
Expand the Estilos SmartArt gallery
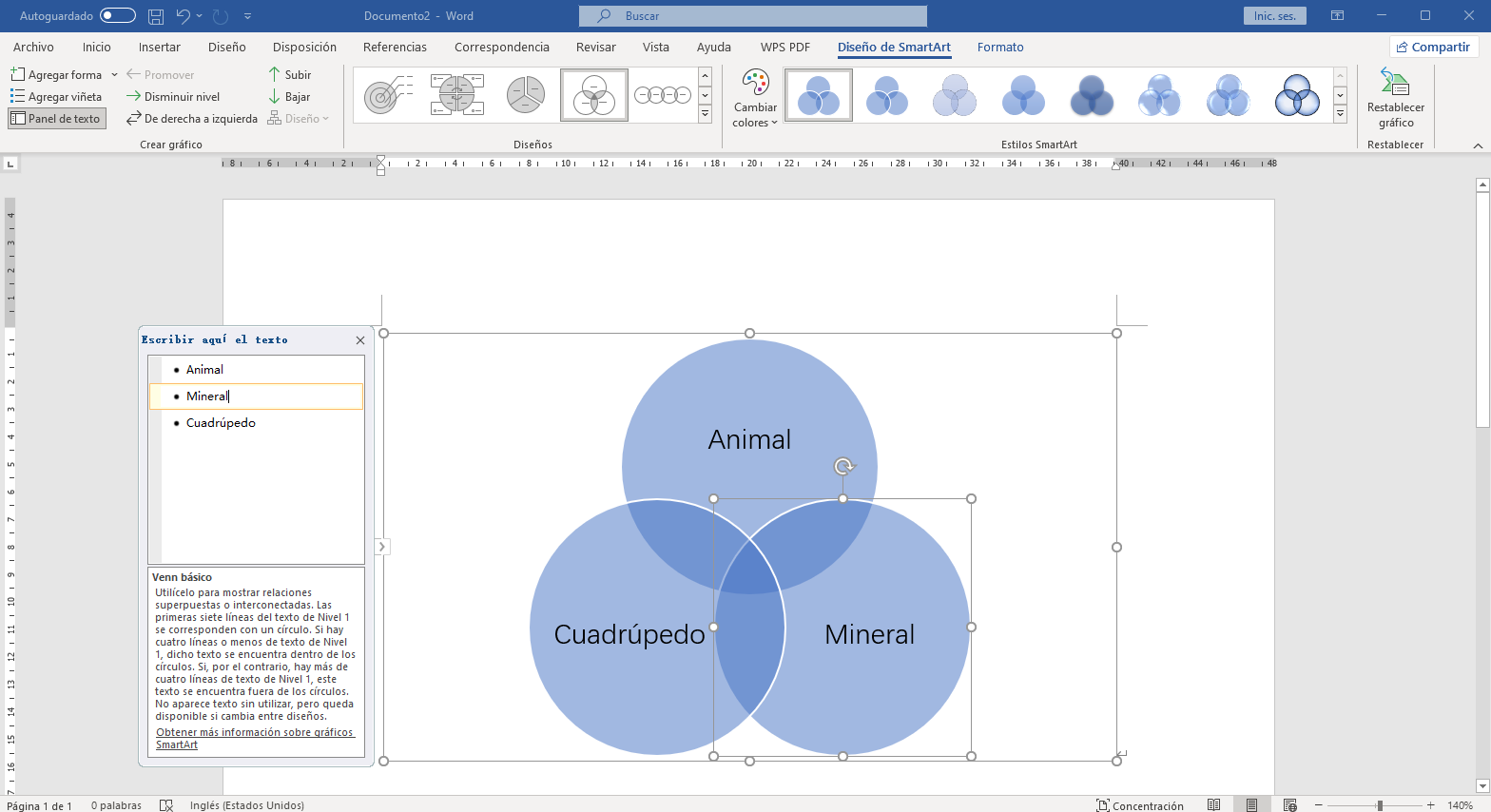1340,113
